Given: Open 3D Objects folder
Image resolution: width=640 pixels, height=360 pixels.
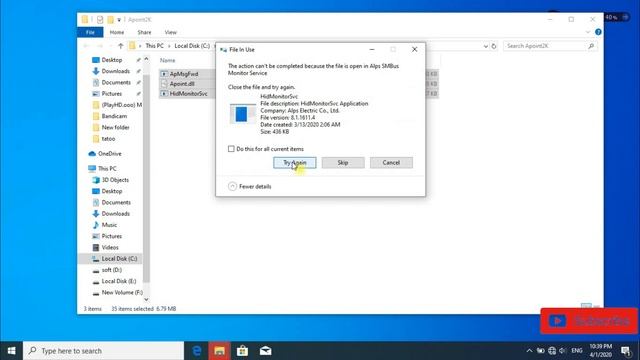Looking at the screenshot, I should point(115,180).
